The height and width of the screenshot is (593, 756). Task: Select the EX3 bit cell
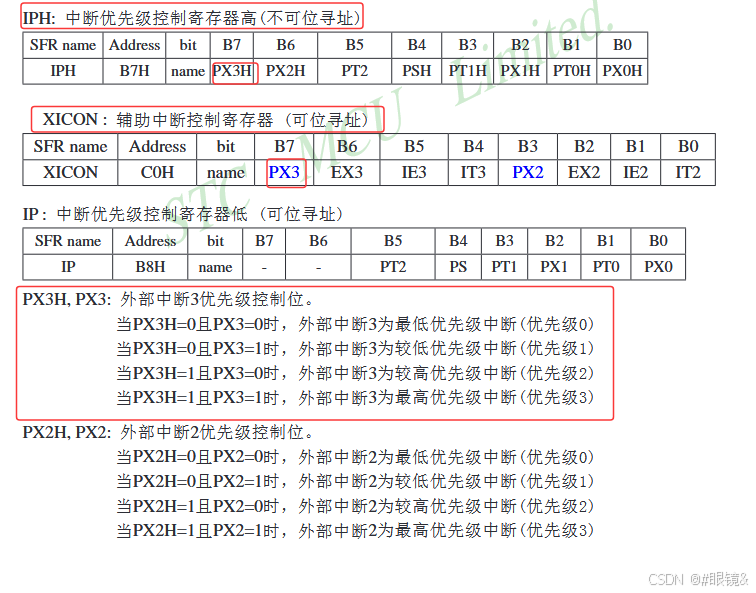click(347, 173)
